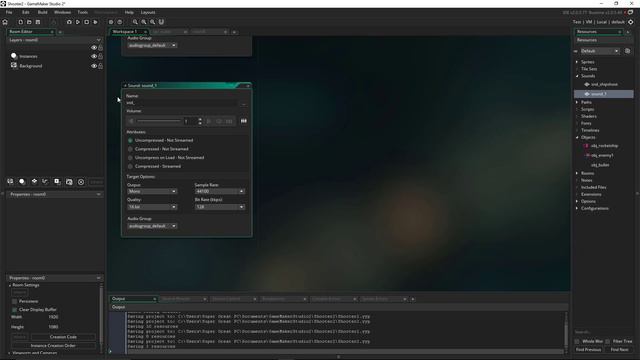
Task: Click the Instances layer icon
Action: click(14, 56)
